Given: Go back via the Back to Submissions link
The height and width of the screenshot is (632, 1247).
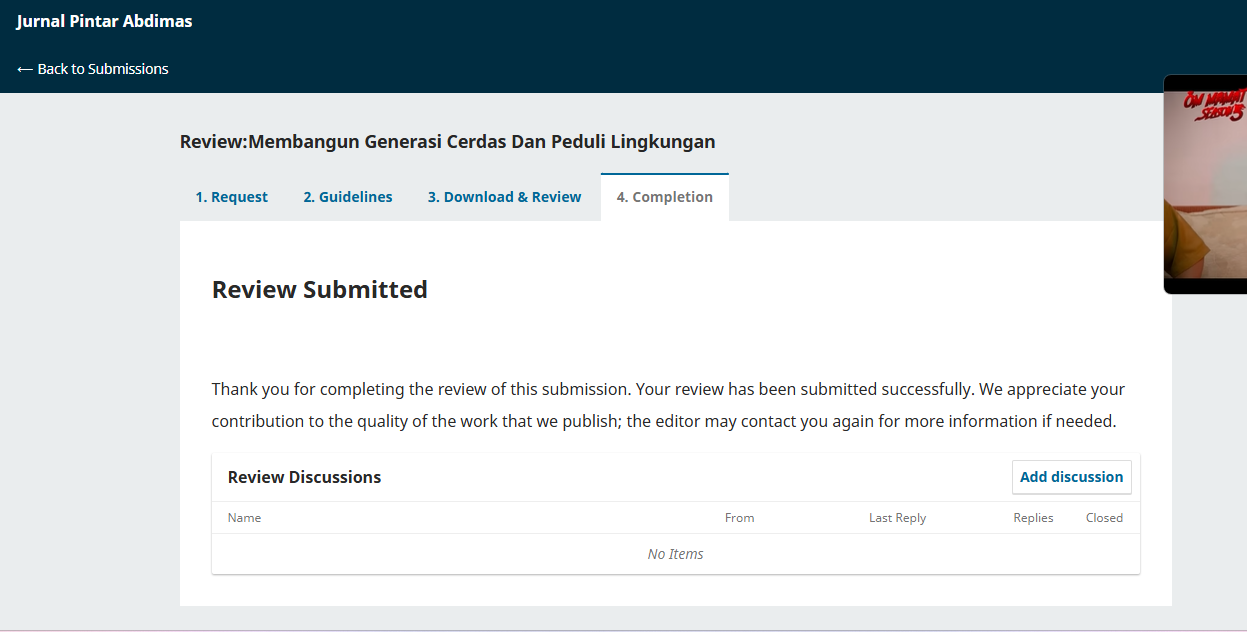Looking at the screenshot, I should [93, 69].
